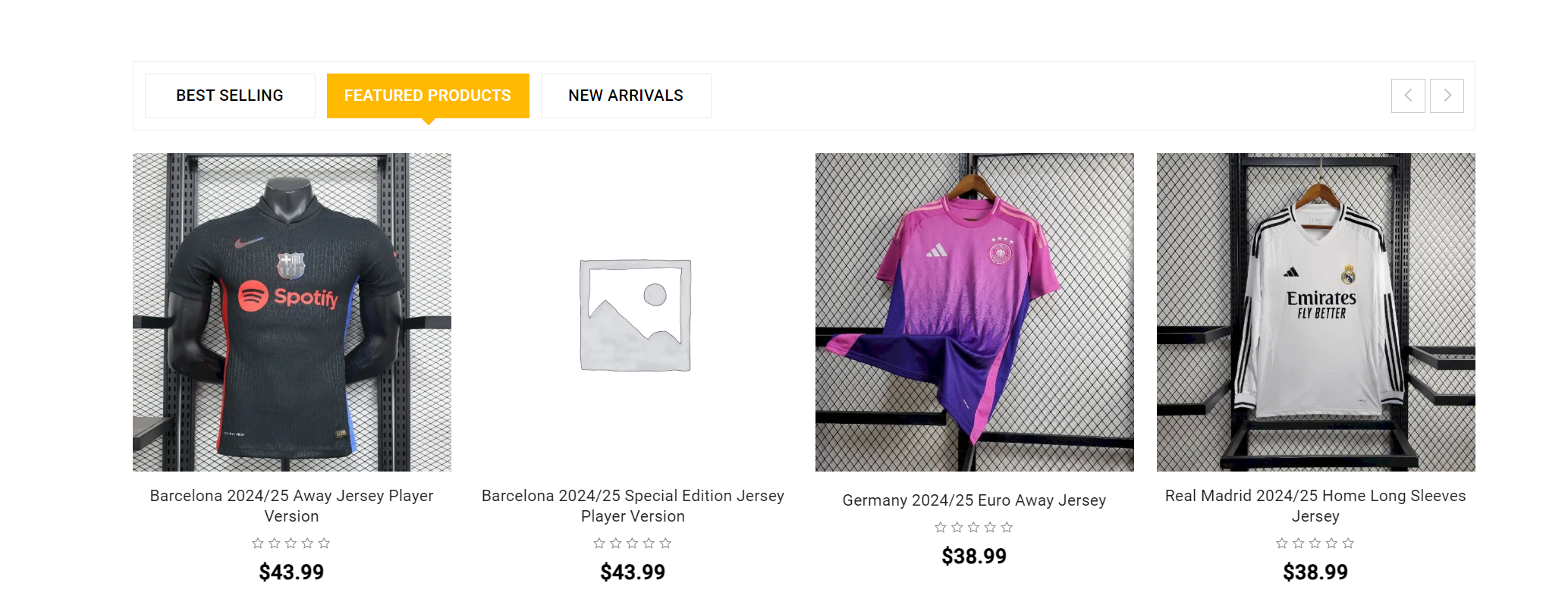Open the pink Germany Euro Away Jersey image
The width and height of the screenshot is (1568, 608).
click(974, 312)
